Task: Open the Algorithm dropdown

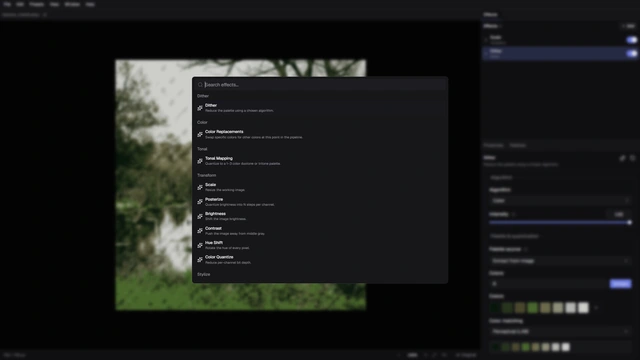Action: click(560, 200)
